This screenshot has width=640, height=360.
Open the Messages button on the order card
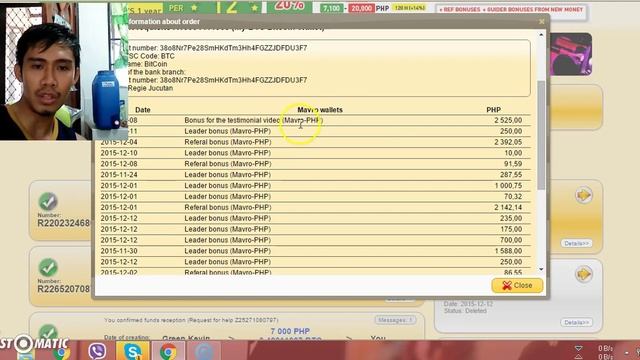click(395, 320)
